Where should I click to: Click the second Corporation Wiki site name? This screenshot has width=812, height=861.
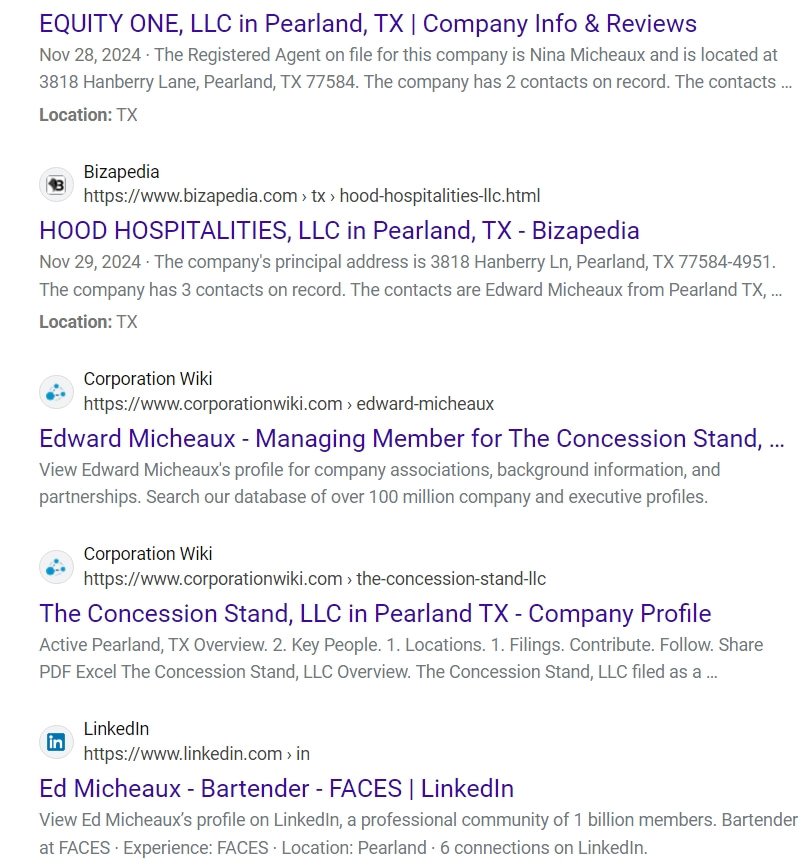148,554
